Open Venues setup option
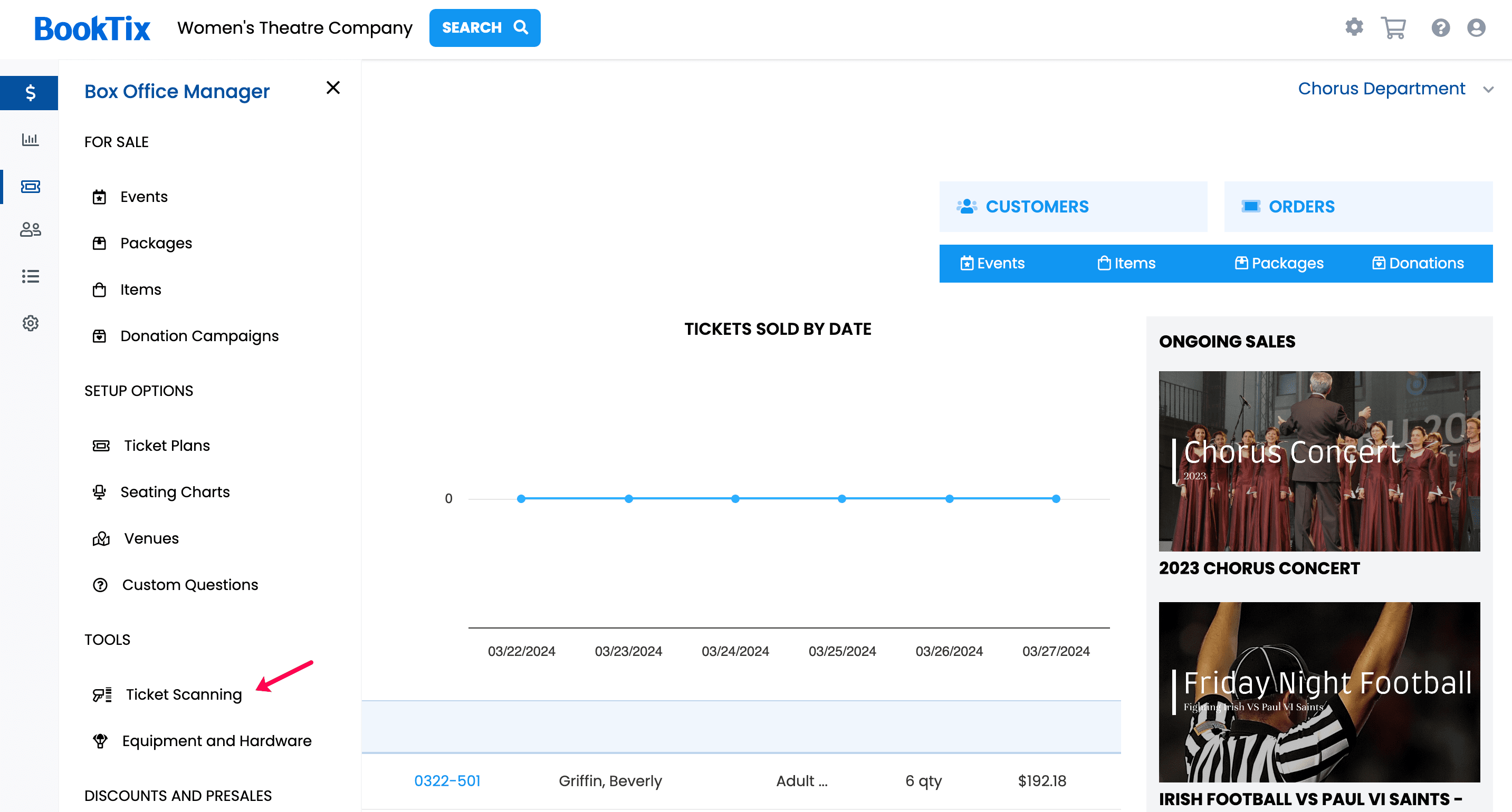The height and width of the screenshot is (812, 1512). (151, 538)
